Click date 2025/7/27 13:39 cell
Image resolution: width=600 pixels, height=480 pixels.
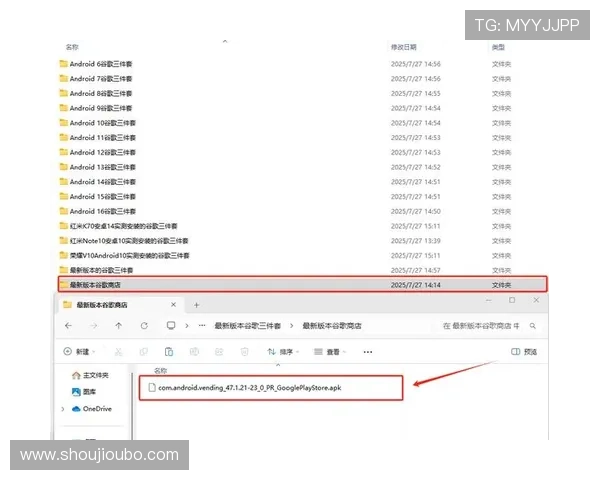pos(416,241)
